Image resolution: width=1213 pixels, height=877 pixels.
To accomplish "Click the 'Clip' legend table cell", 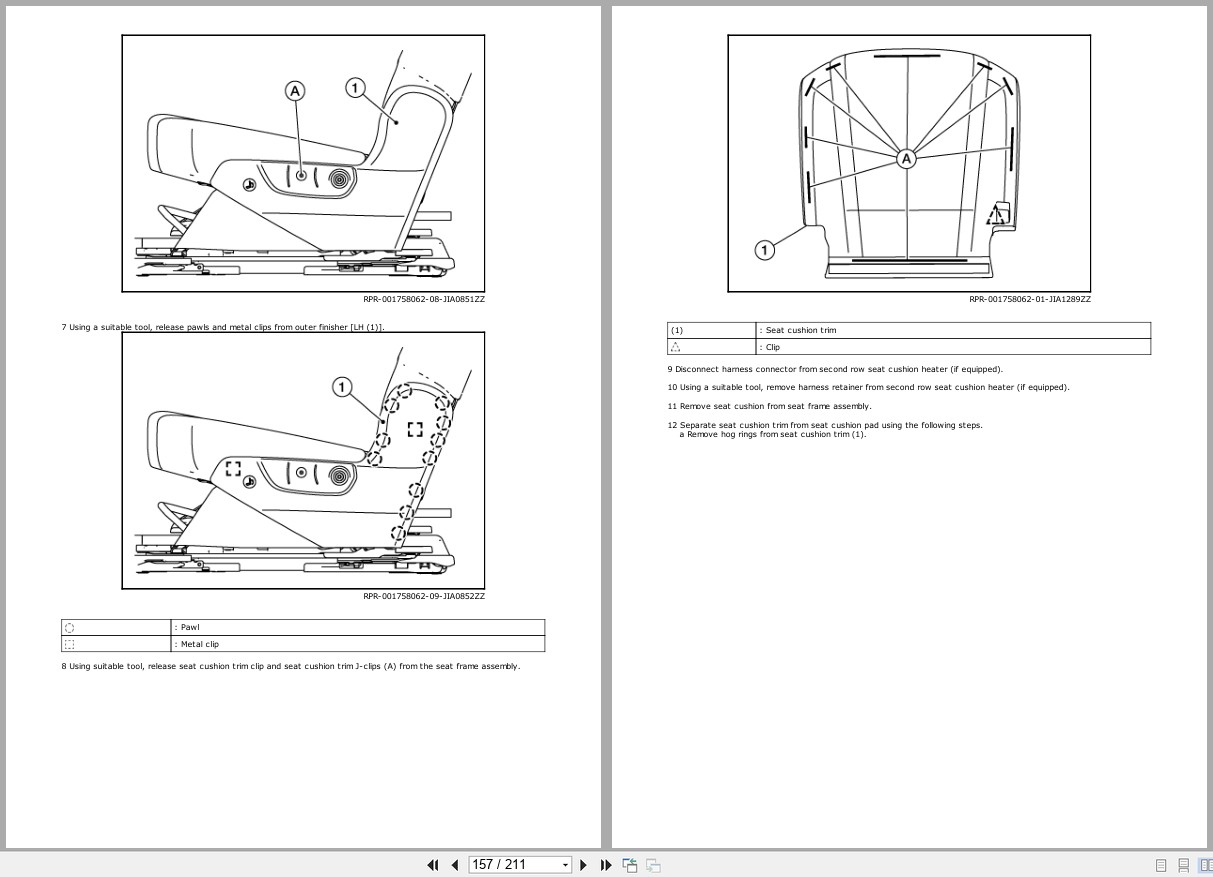I will point(954,347).
